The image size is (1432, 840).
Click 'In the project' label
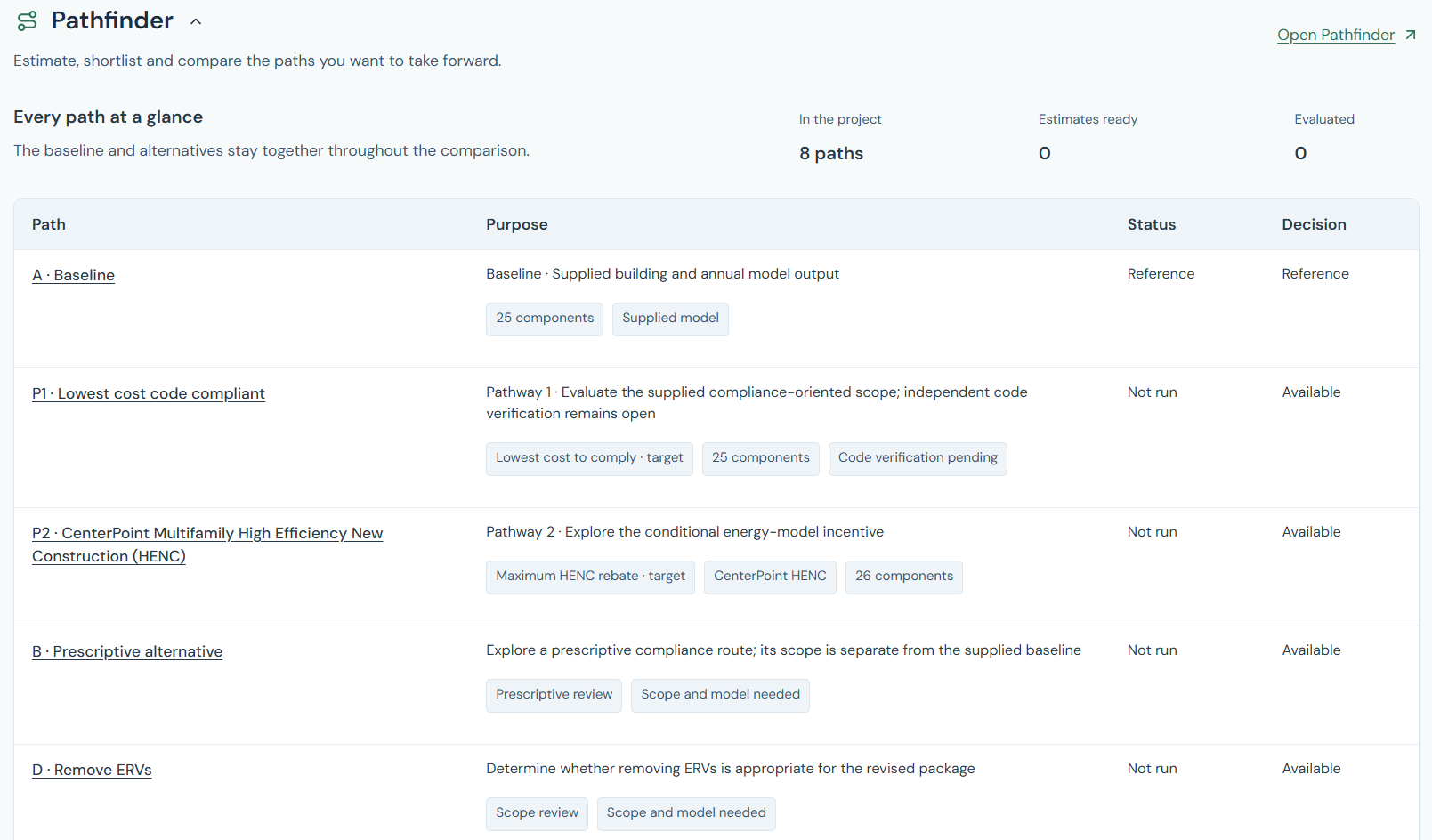(x=840, y=119)
